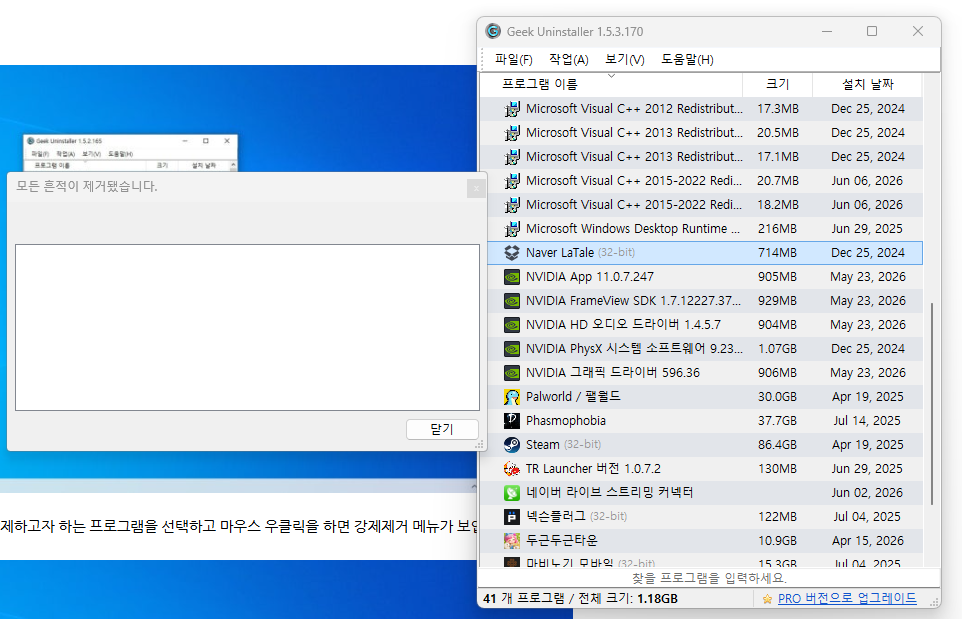Sort list by 설치 날짜 column header
The width and height of the screenshot is (962, 619).
[868, 85]
